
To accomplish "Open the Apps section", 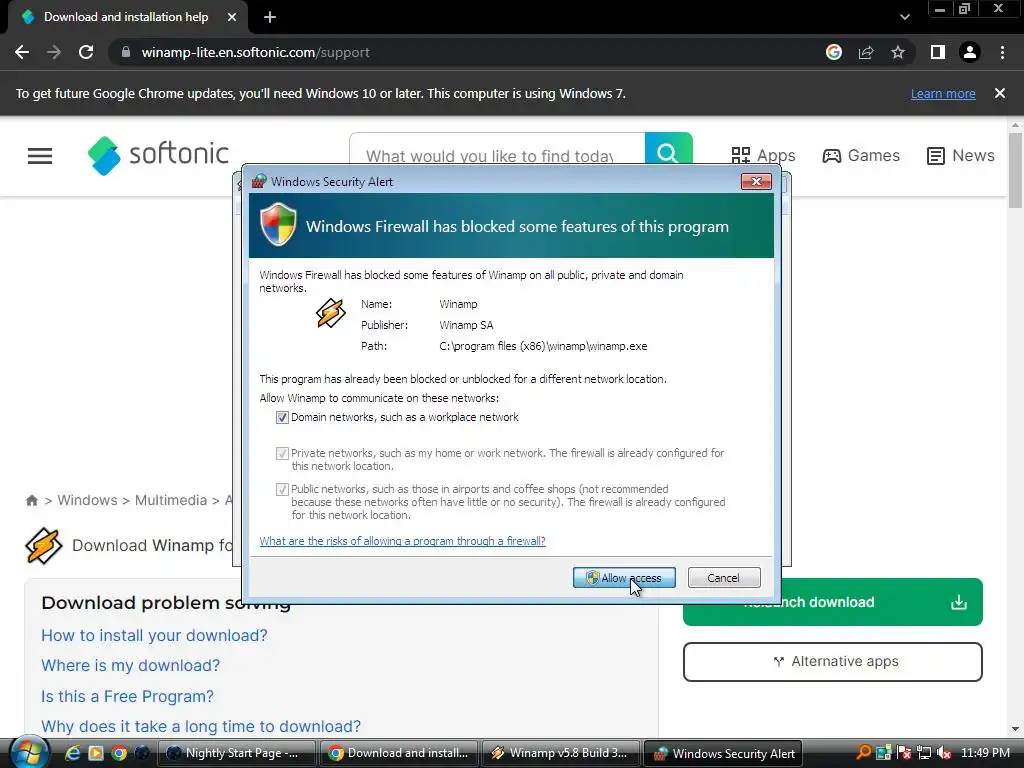I will [763, 155].
